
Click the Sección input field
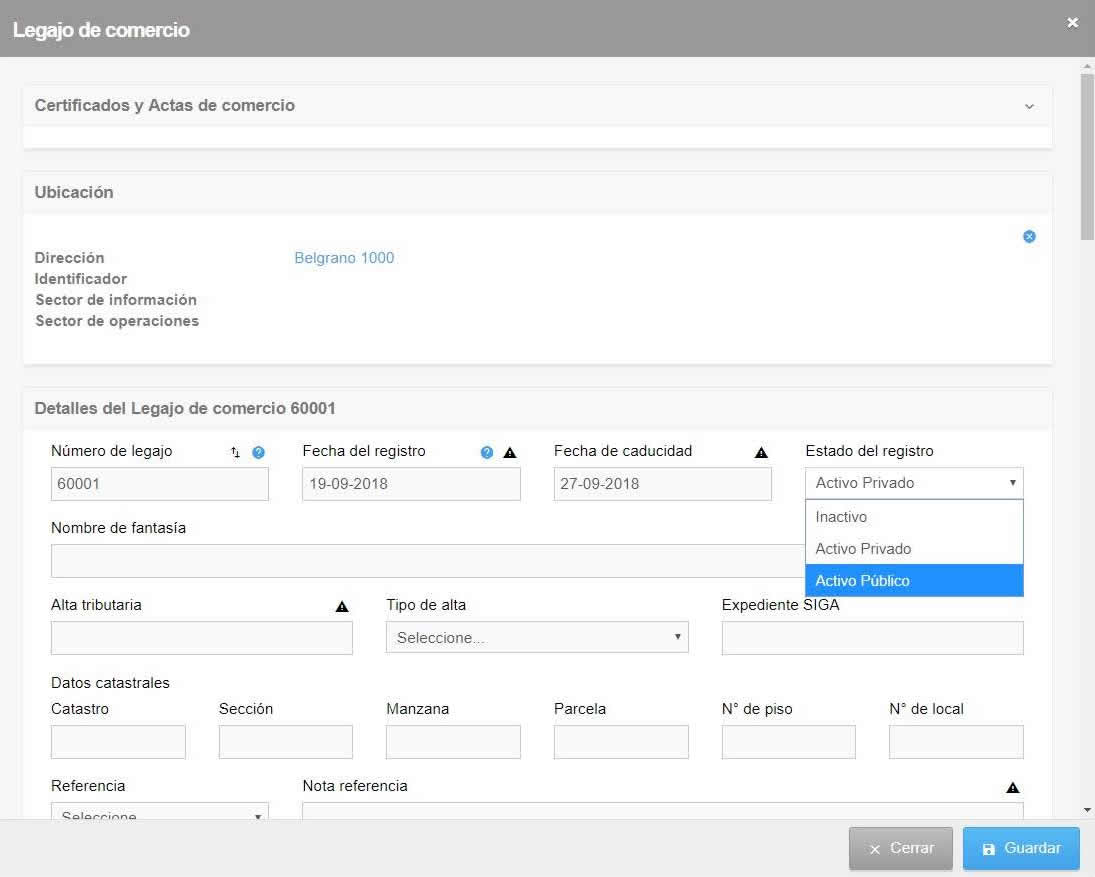[x=286, y=742]
